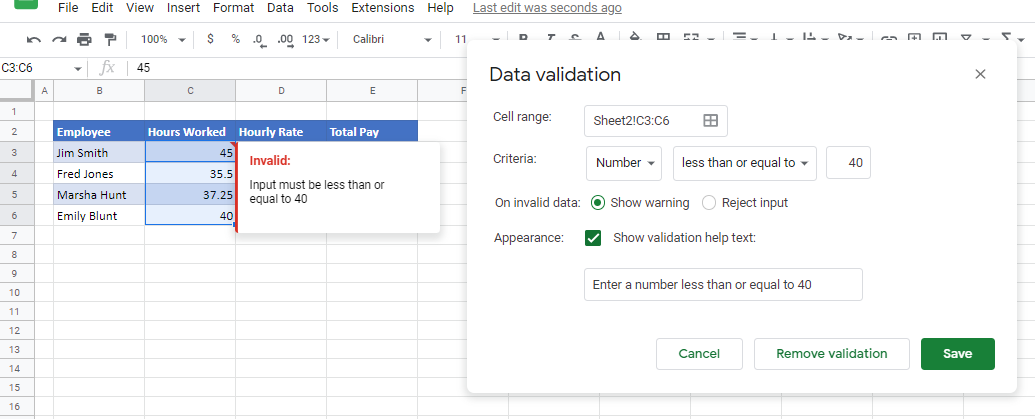Viewport: 1035px width, 419px height.
Task: Open the Insert menu
Action: [x=183, y=8]
